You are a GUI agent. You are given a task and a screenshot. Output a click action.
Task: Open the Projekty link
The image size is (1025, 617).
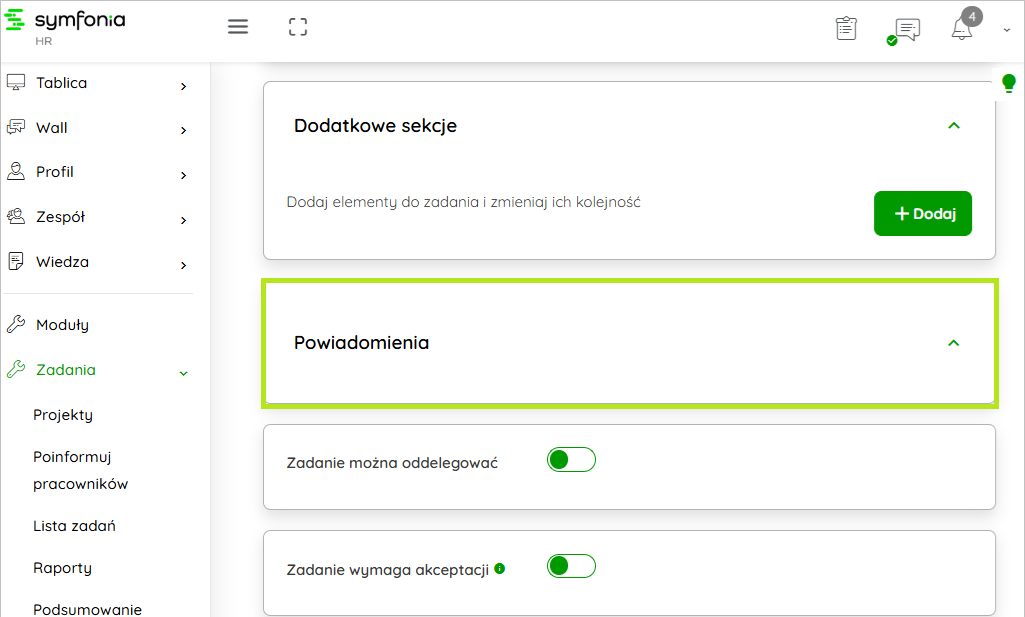(x=63, y=415)
